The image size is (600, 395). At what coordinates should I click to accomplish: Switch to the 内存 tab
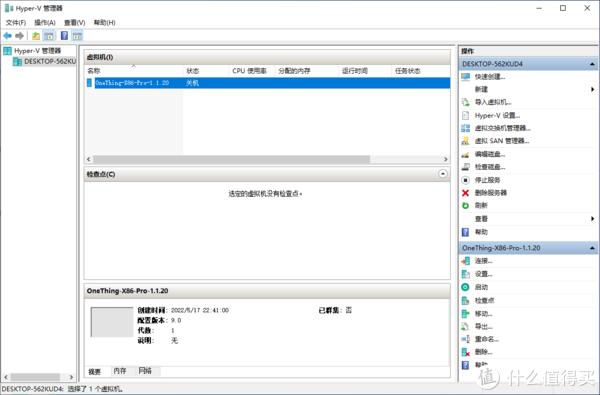(x=120, y=371)
